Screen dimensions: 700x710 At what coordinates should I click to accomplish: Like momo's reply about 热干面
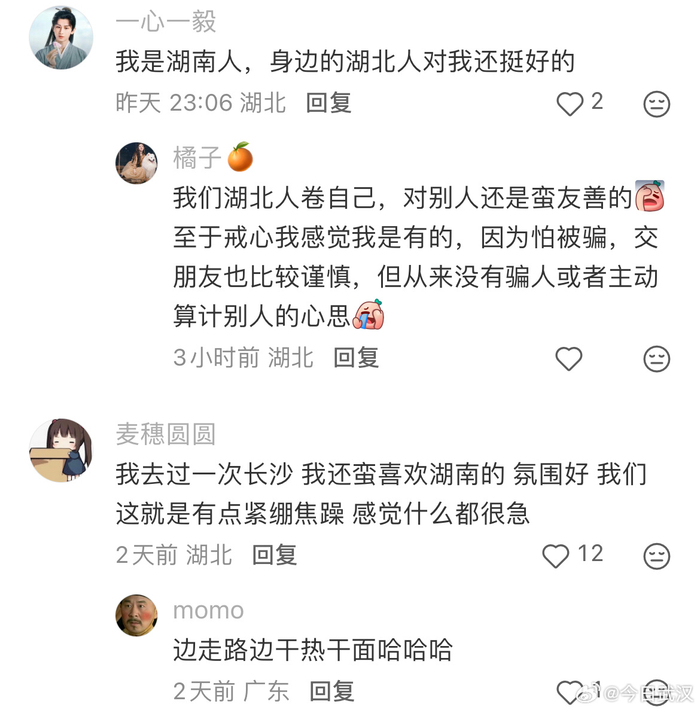click(570, 690)
